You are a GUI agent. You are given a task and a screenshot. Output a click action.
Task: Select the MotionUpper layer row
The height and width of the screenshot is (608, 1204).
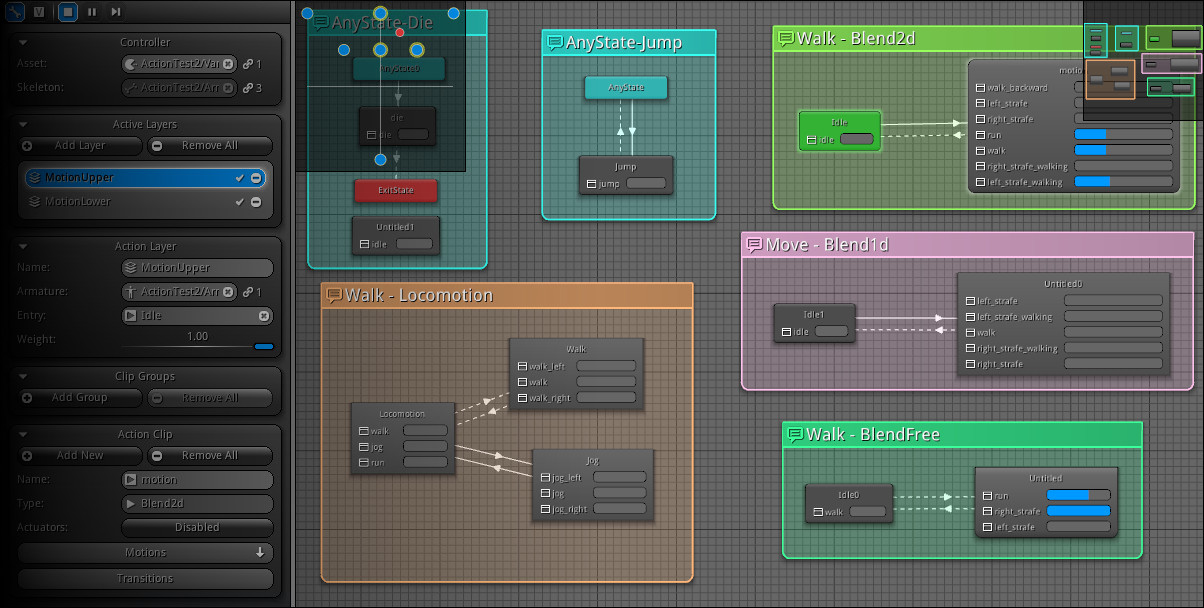pyautogui.click(x=145, y=178)
